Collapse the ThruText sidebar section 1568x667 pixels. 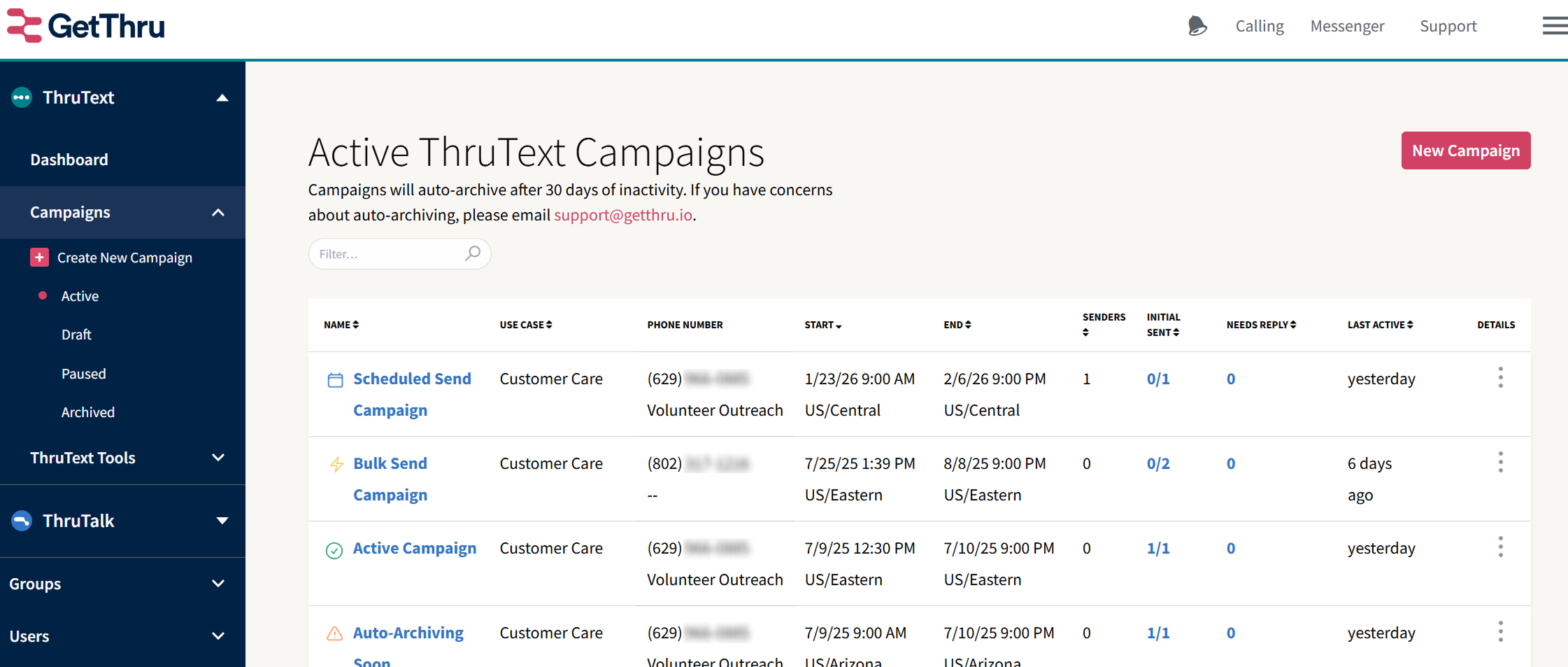222,98
